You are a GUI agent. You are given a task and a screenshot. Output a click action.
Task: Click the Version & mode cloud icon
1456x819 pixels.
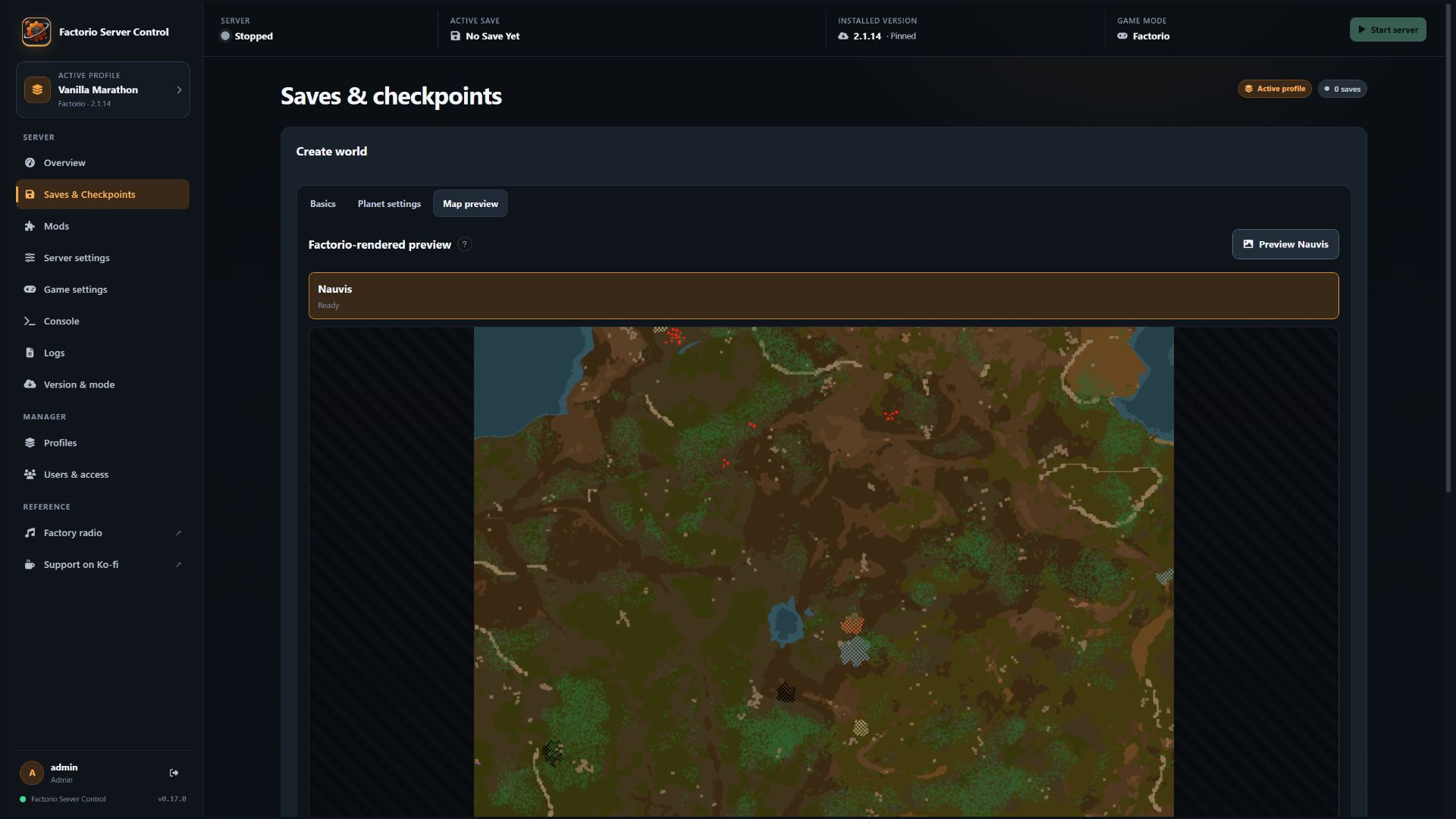[x=30, y=384]
